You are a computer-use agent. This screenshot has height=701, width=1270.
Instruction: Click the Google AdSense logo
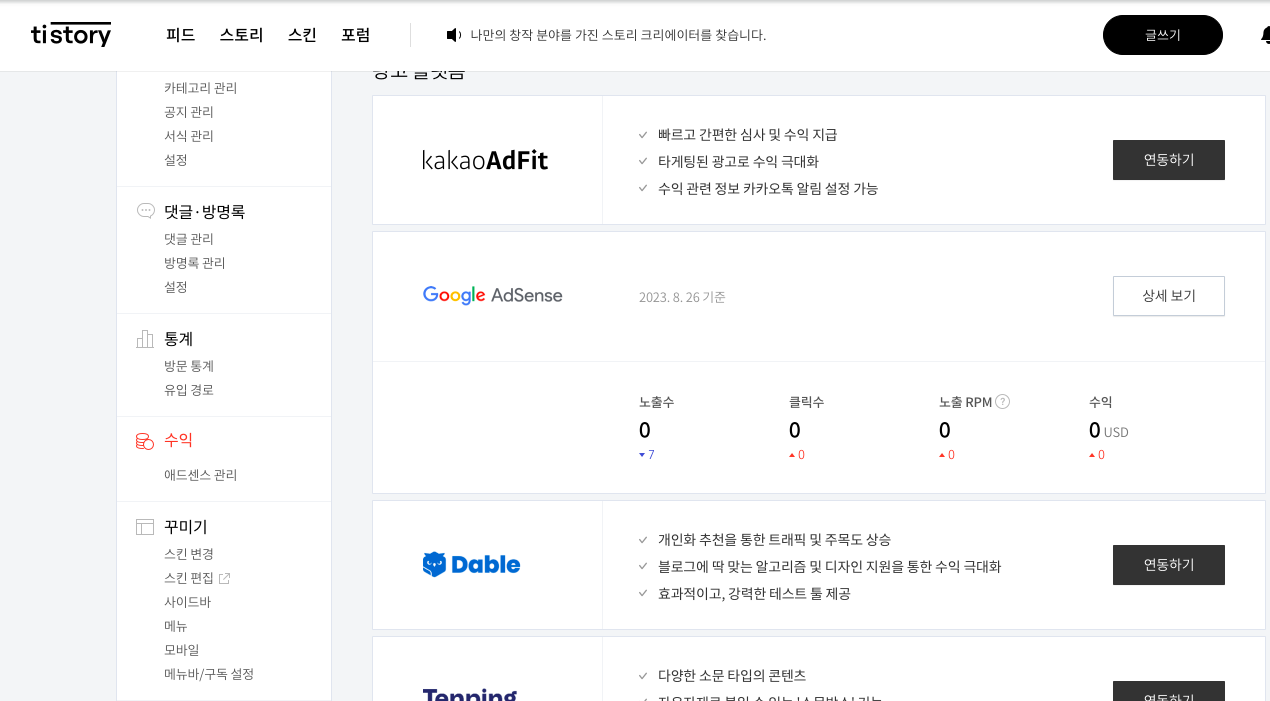pyautogui.click(x=492, y=295)
